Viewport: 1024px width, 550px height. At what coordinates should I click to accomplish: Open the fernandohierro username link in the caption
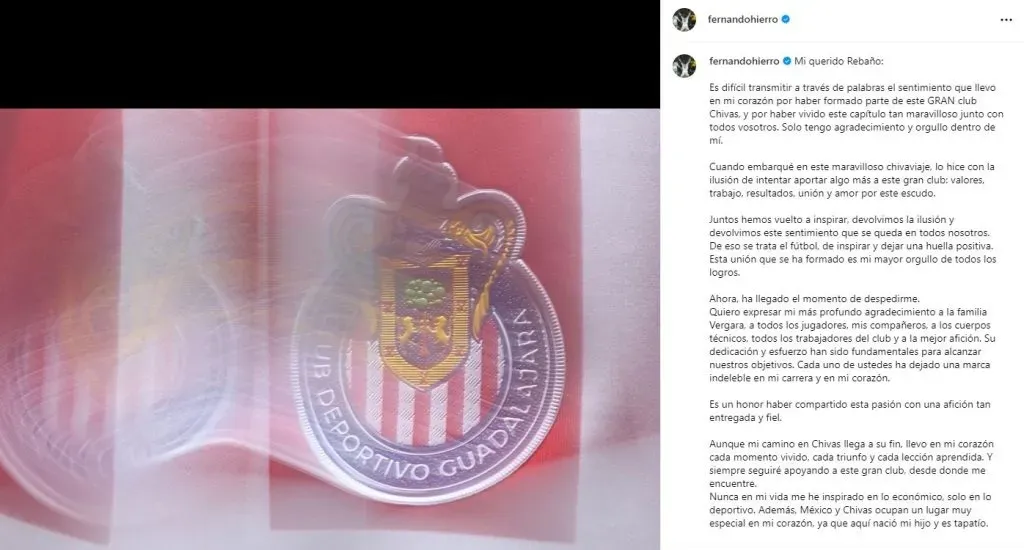click(744, 61)
